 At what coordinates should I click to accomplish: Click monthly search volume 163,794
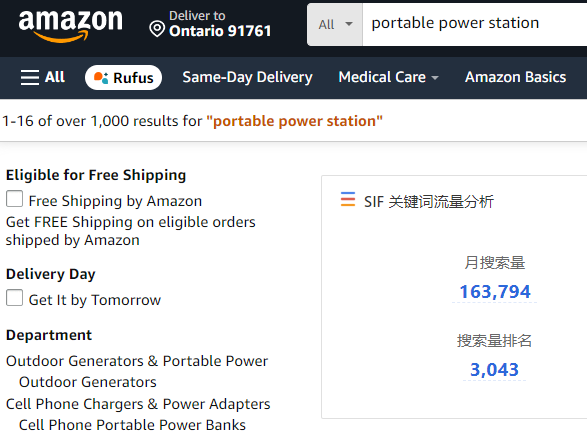(495, 292)
